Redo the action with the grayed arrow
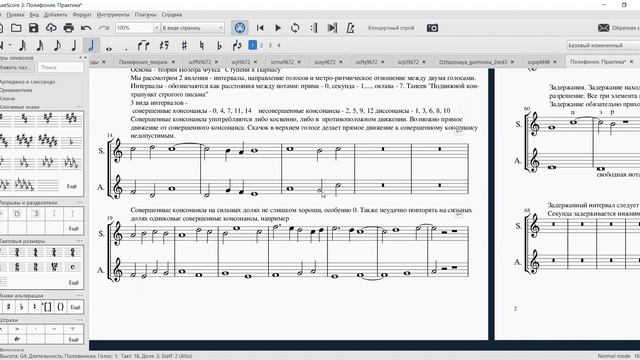The image size is (640, 360). click(104, 28)
